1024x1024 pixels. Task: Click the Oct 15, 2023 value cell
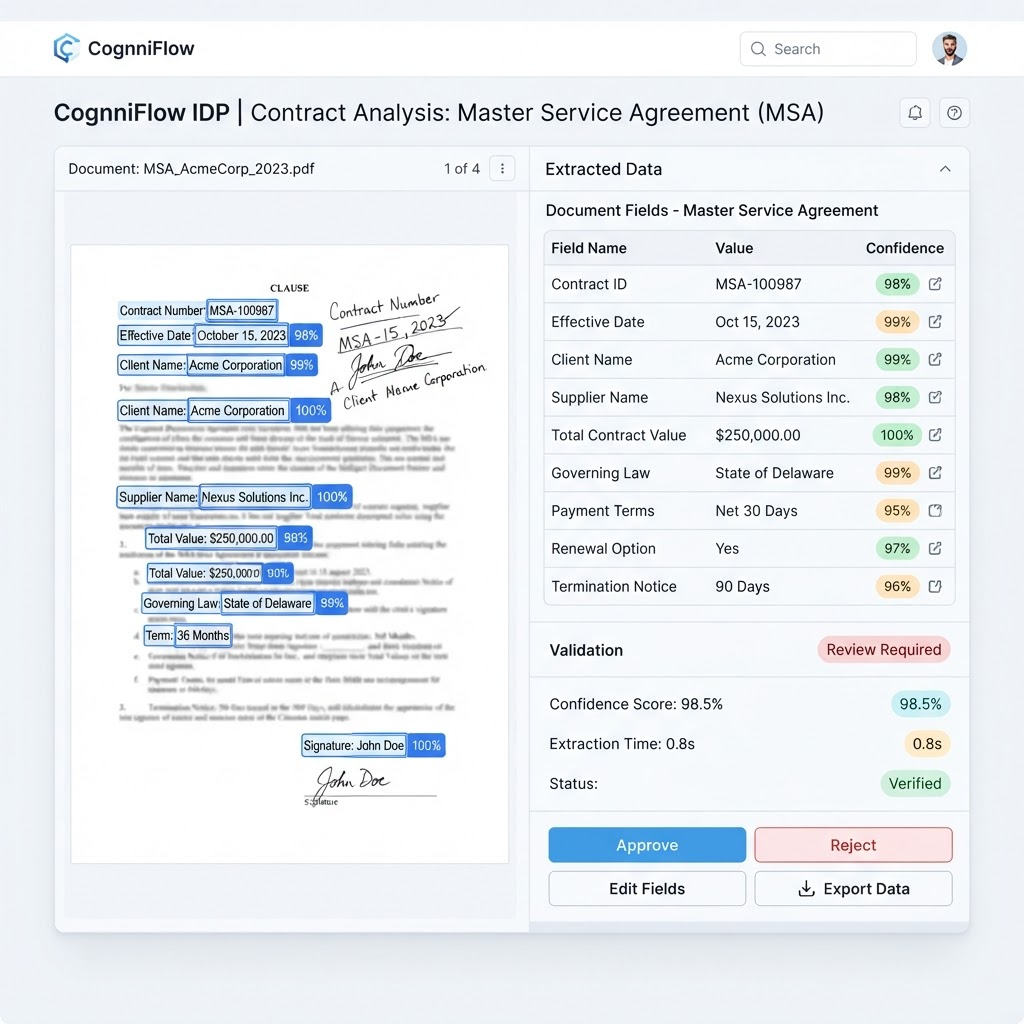[758, 322]
